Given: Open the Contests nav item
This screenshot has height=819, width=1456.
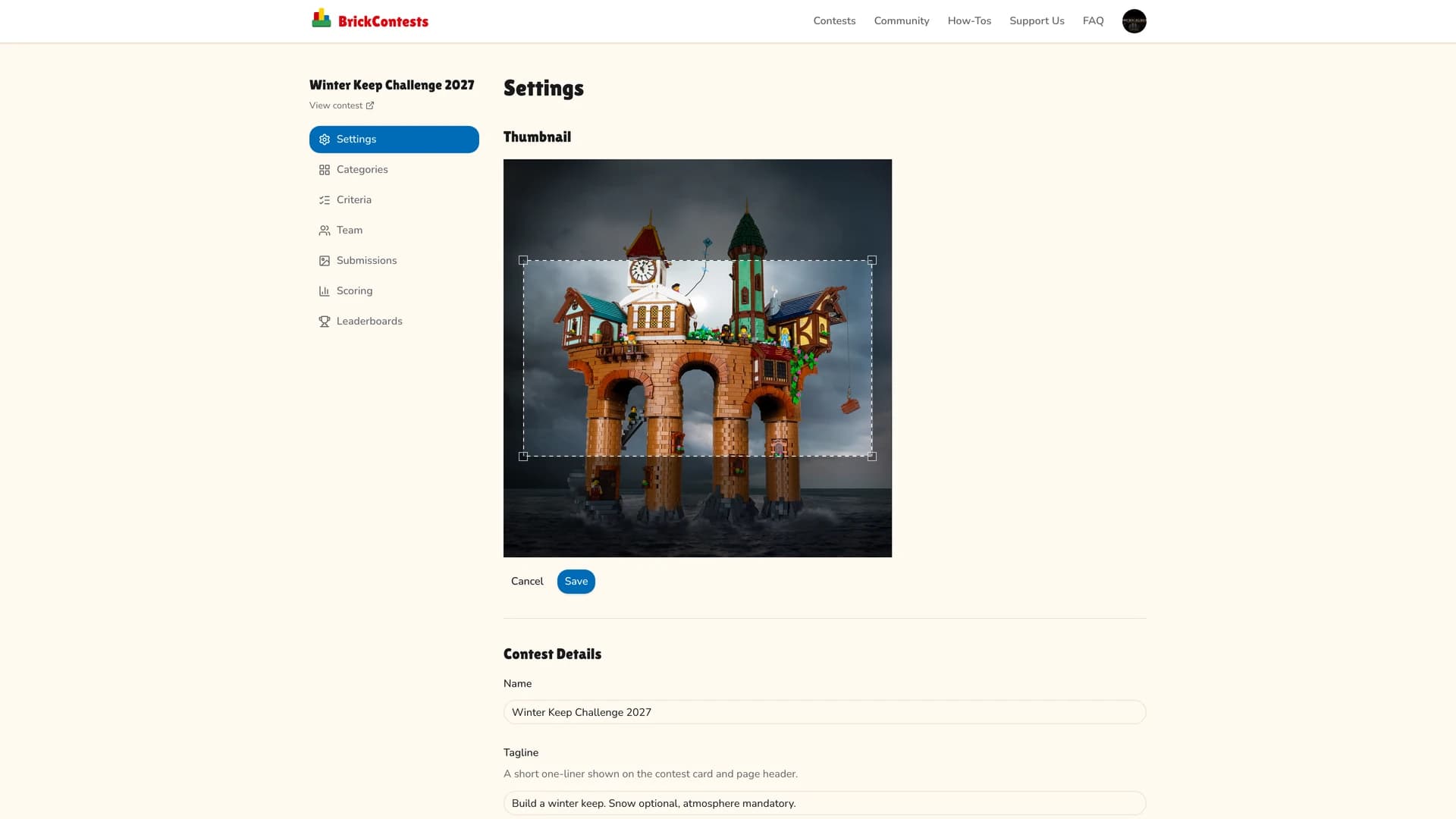Looking at the screenshot, I should [834, 21].
